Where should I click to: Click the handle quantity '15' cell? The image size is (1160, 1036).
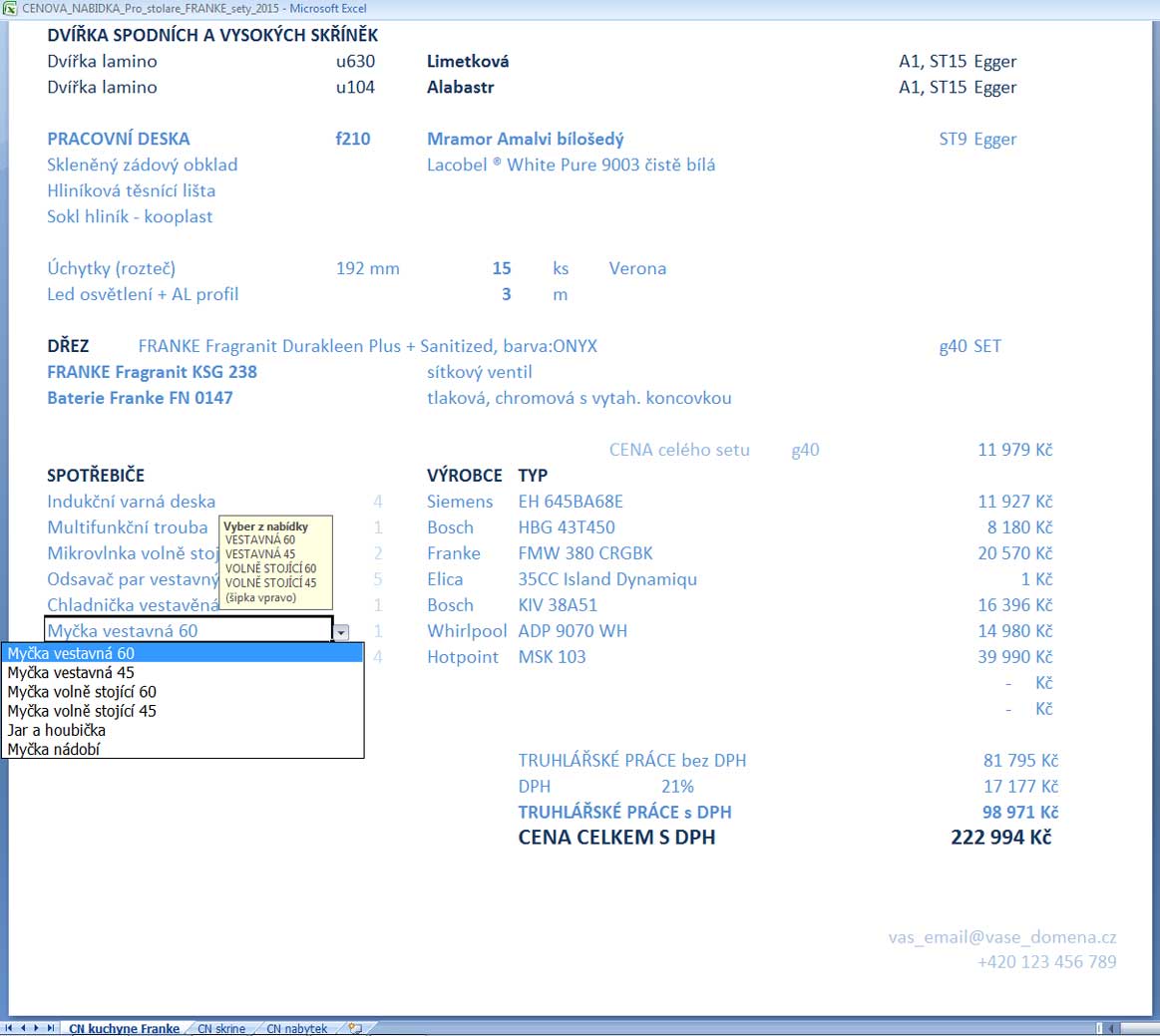502,268
